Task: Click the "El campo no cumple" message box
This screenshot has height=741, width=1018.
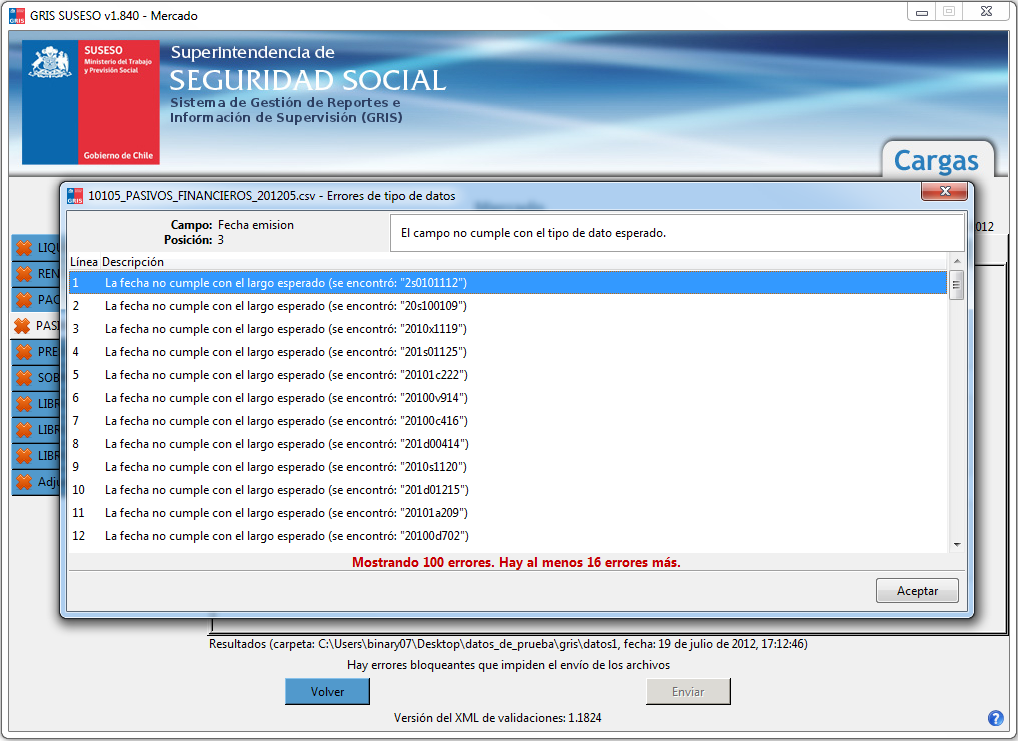Action: pyautogui.click(x=677, y=233)
